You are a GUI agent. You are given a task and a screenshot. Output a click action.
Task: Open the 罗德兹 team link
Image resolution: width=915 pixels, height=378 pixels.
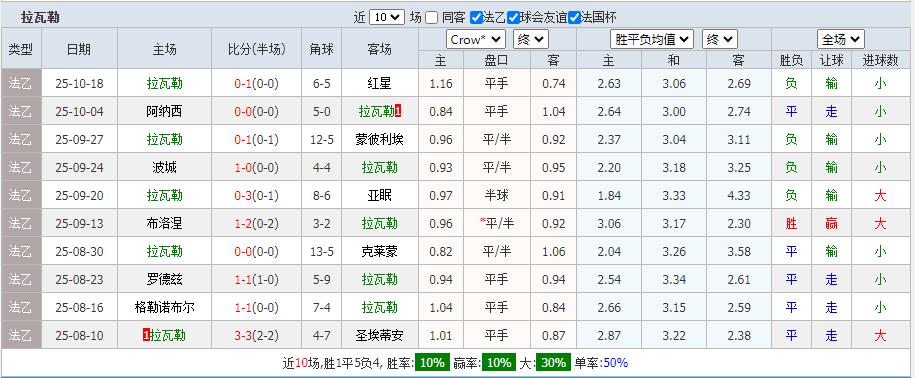(x=165, y=279)
